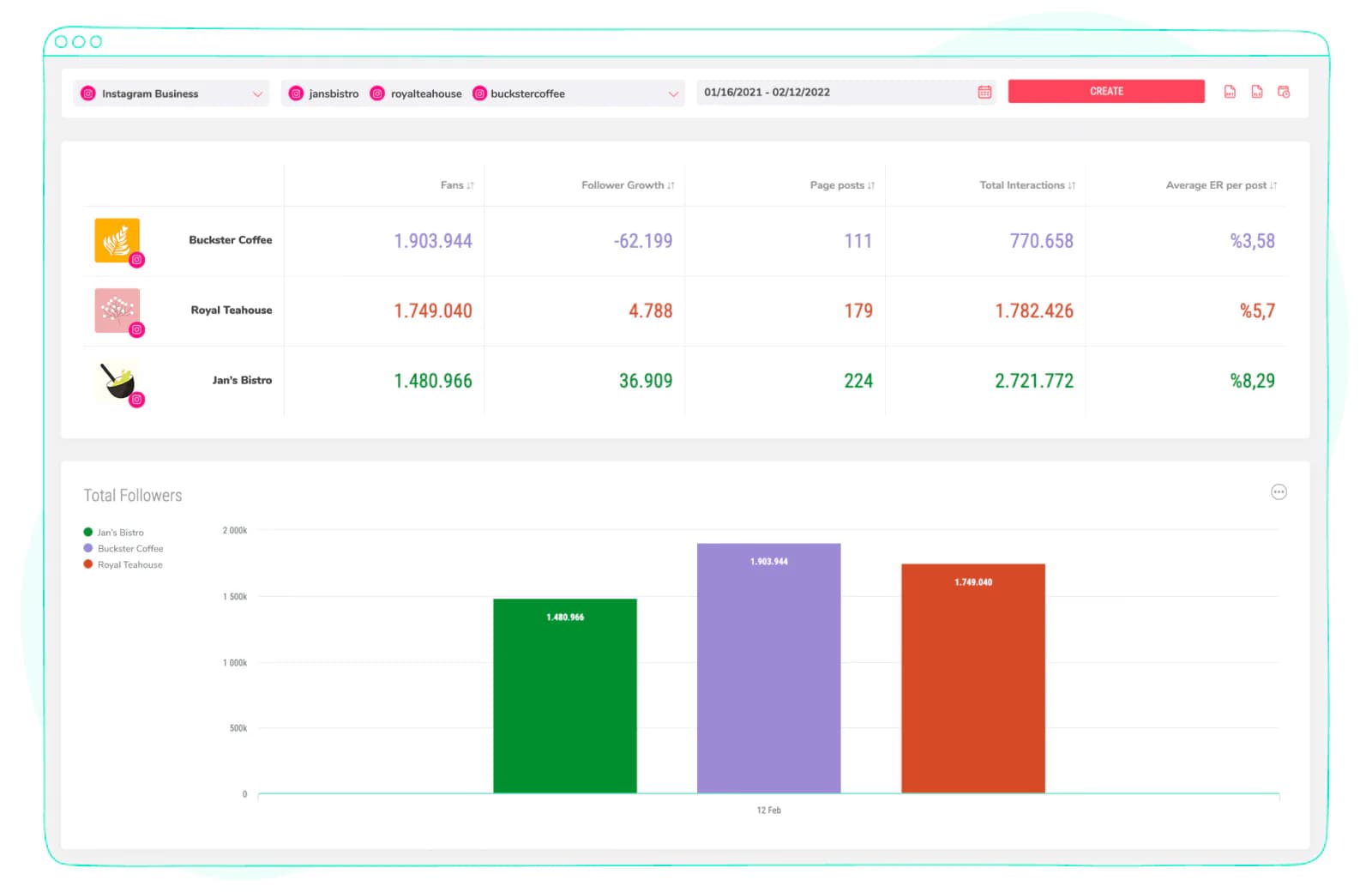Viewport: 1372px width, 892px height.
Task: Click the Royal Teahouse total interactions 1.782.426
Action: 1034,311
